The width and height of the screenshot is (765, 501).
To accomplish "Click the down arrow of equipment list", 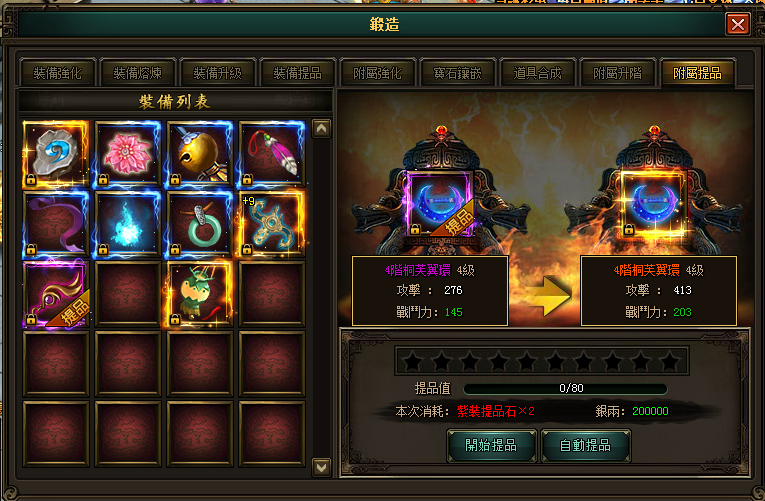I will point(322,467).
